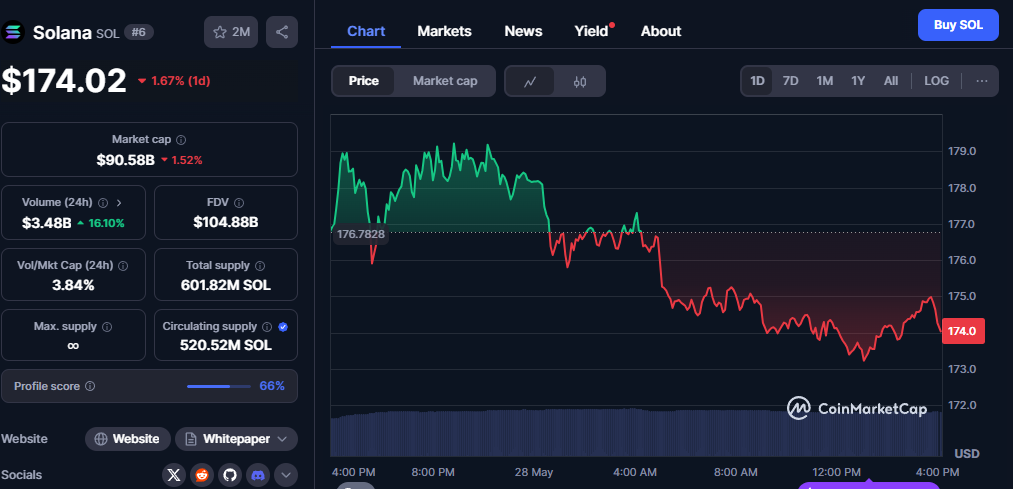Click the USD currency label on chart
Viewport: 1013px width, 489px height.
[967, 453]
